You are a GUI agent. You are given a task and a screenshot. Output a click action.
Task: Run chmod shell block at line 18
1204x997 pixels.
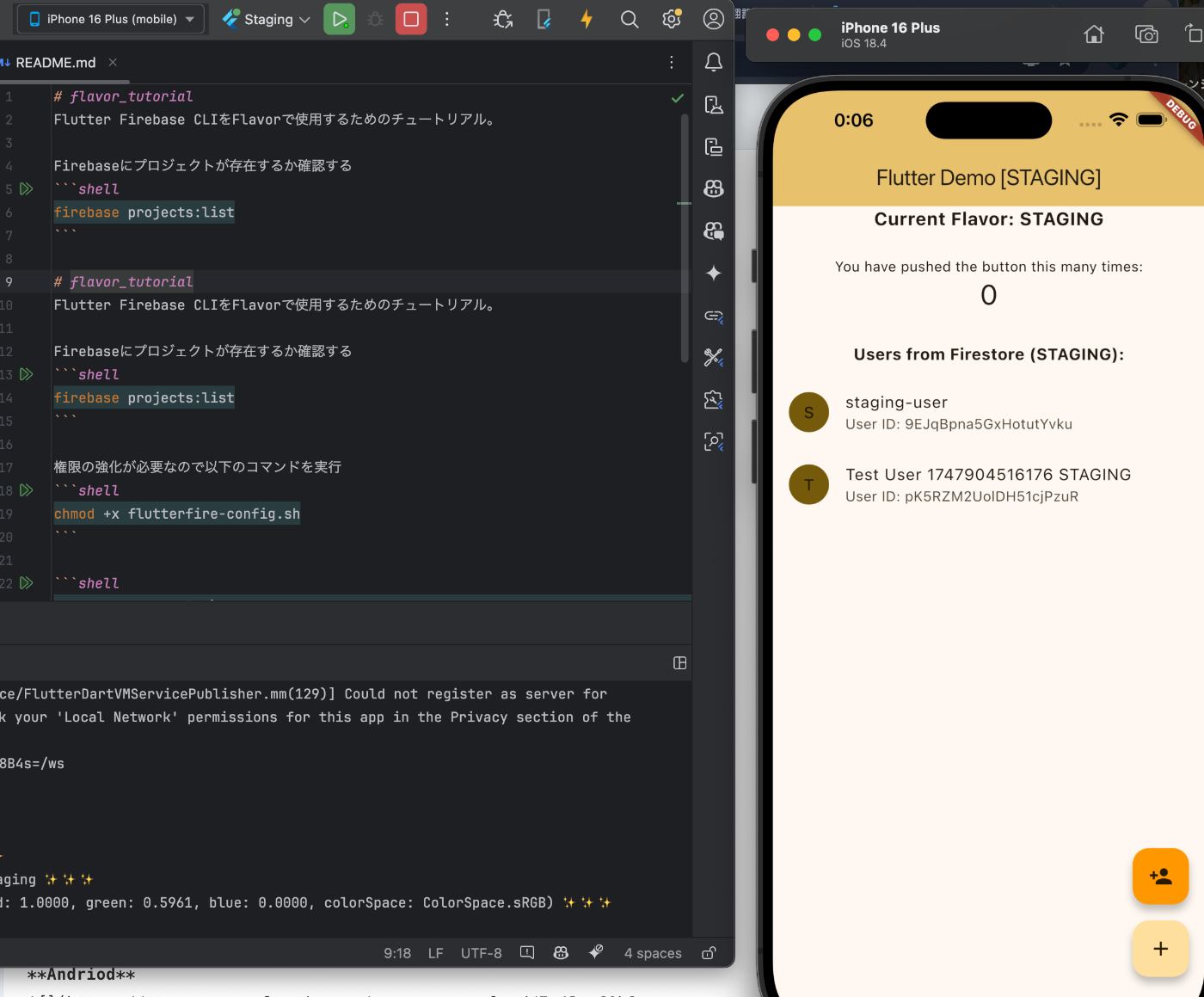coord(27,490)
